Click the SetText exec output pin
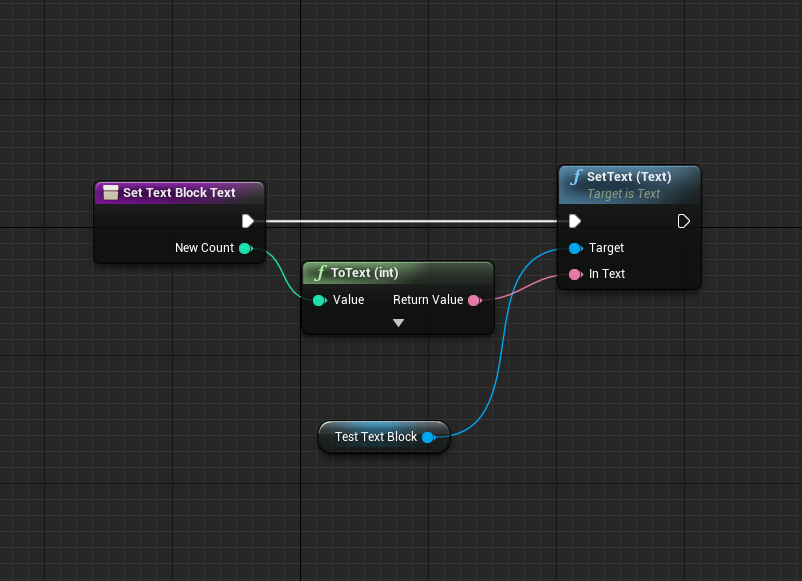 [x=684, y=221]
